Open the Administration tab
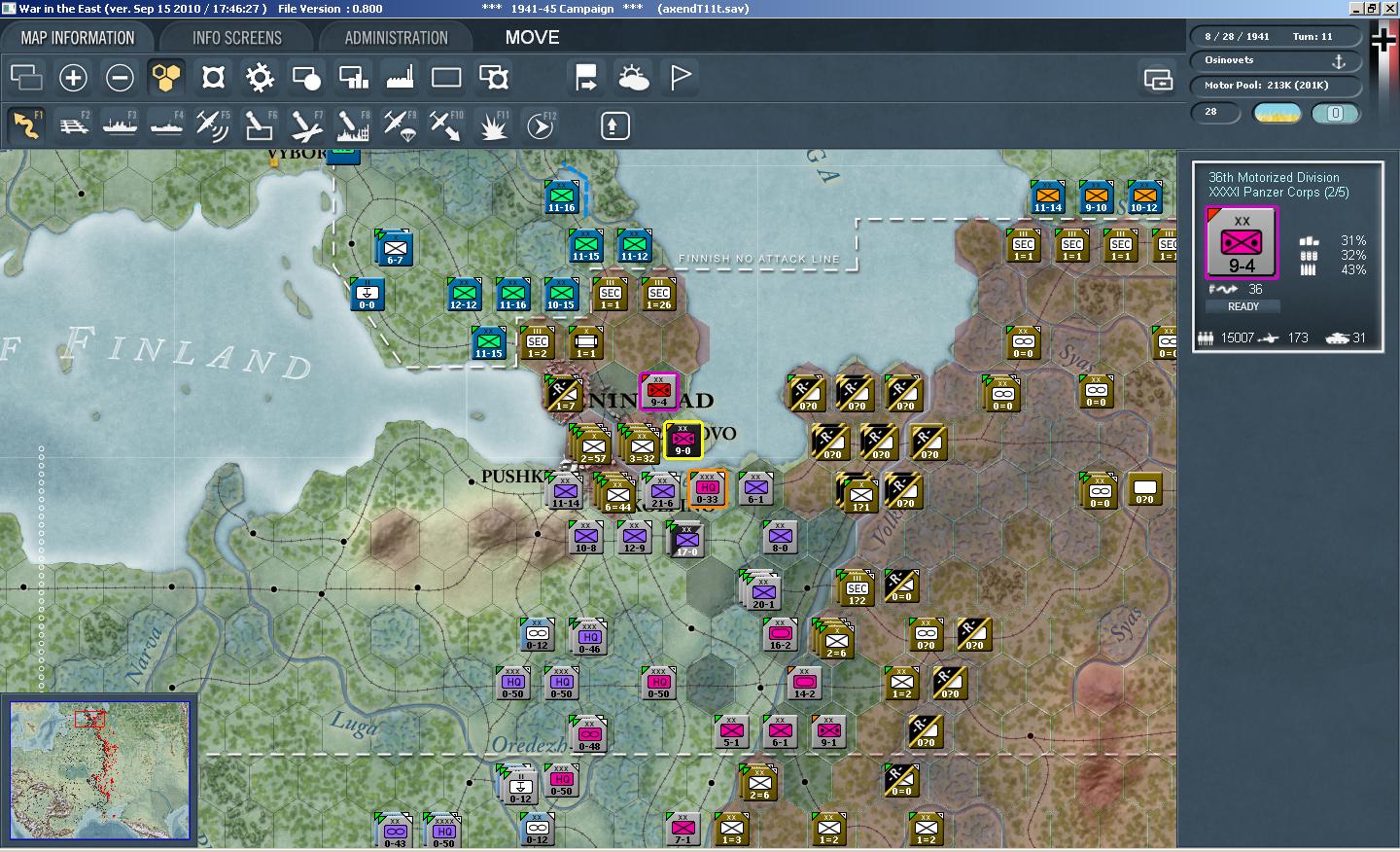Viewport: 1400px width, 852px height. click(x=396, y=38)
